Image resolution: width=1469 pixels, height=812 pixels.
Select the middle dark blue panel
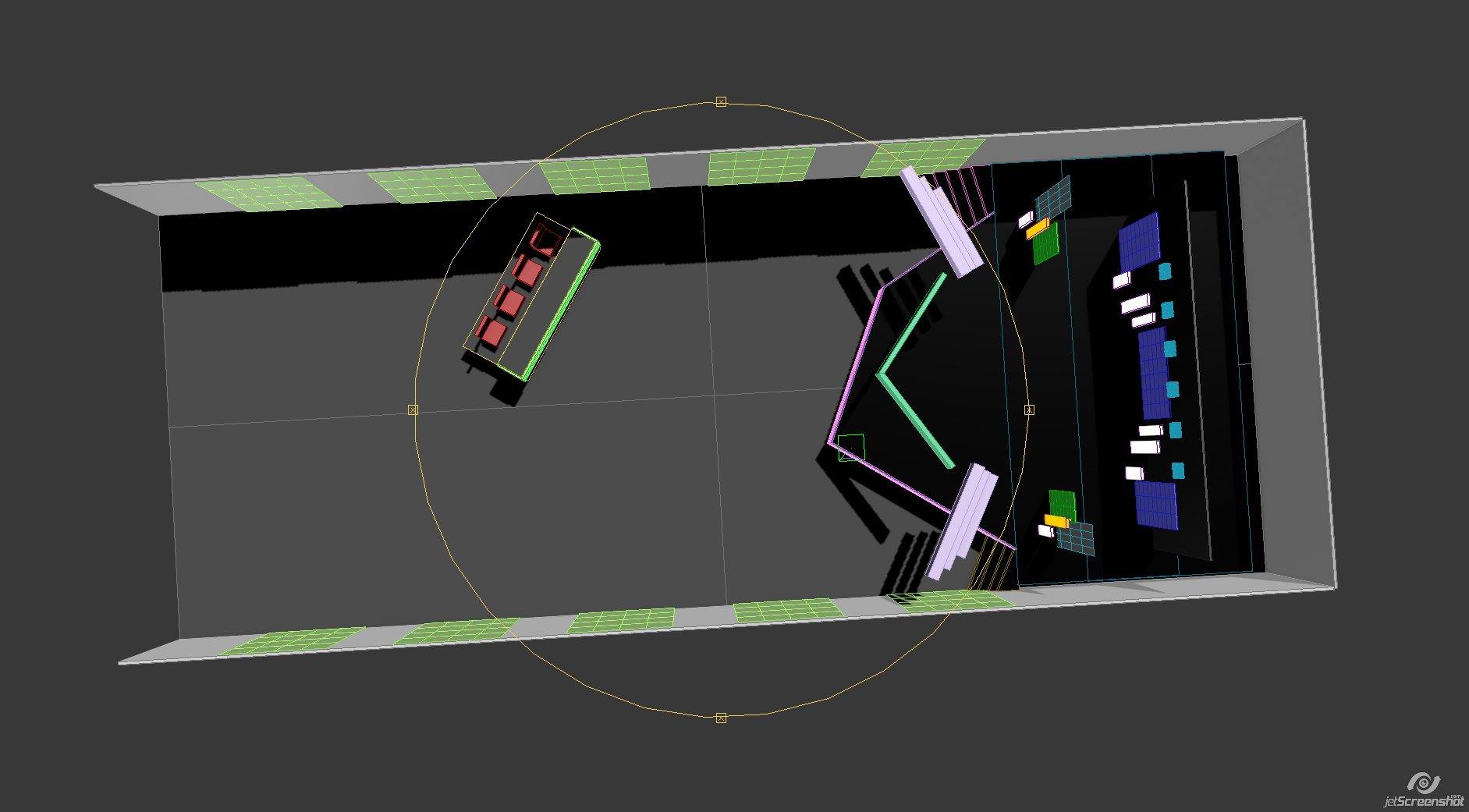pos(1155,372)
